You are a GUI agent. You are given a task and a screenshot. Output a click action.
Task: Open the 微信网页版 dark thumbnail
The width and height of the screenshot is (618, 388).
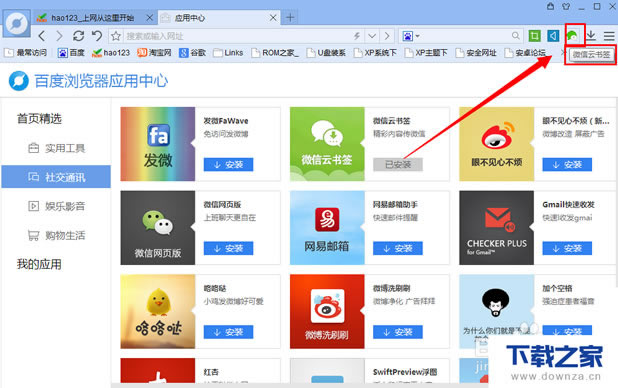tap(158, 228)
